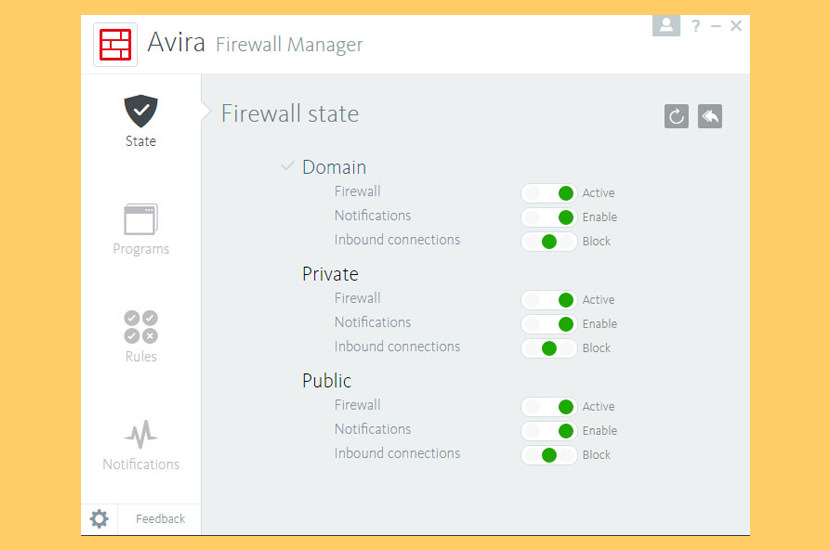830x550 pixels.
Task: Toggle Domain Notifications switch
Action: (x=549, y=217)
